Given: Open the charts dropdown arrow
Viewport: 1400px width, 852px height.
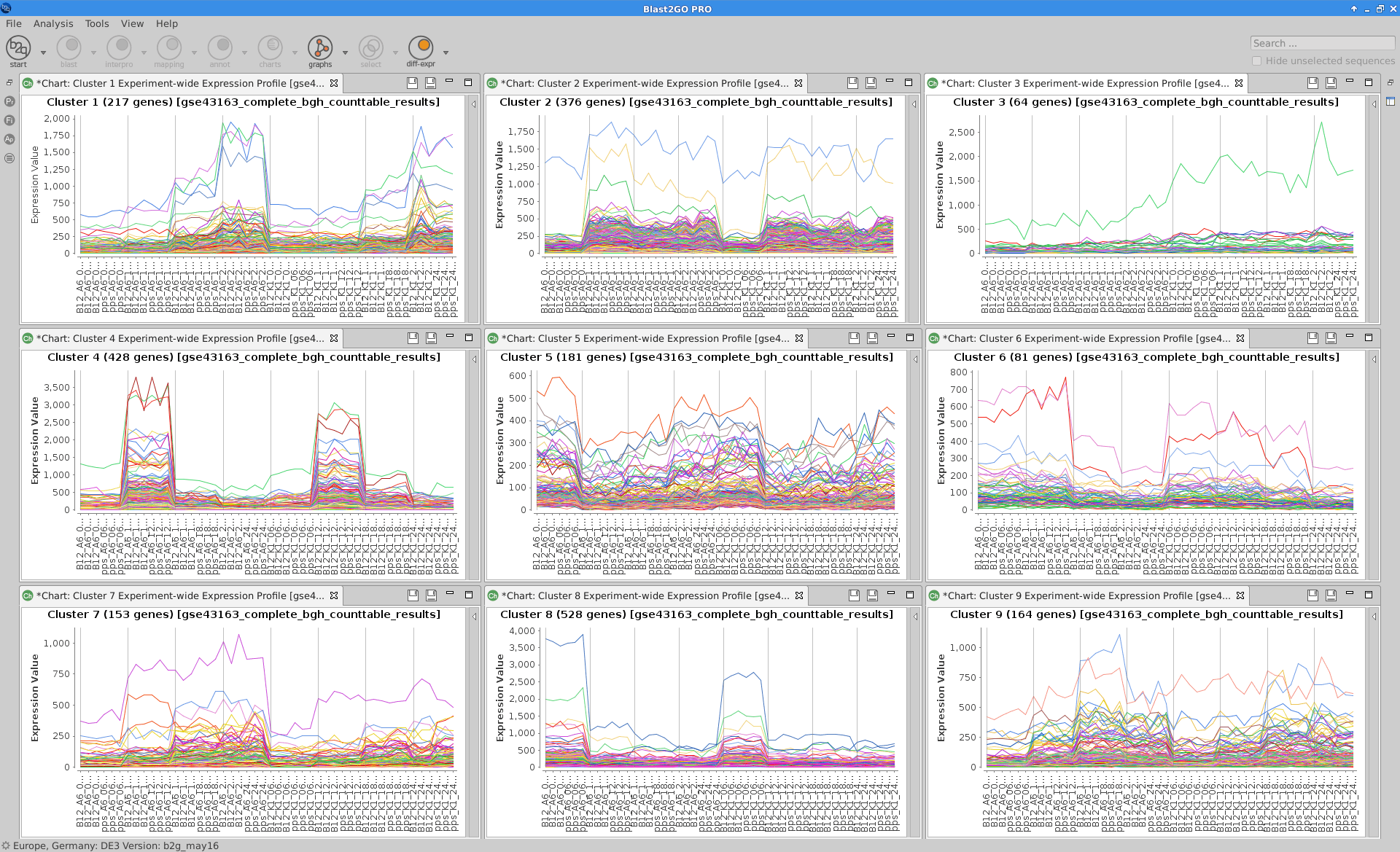Looking at the screenshot, I should pyautogui.click(x=295, y=52).
